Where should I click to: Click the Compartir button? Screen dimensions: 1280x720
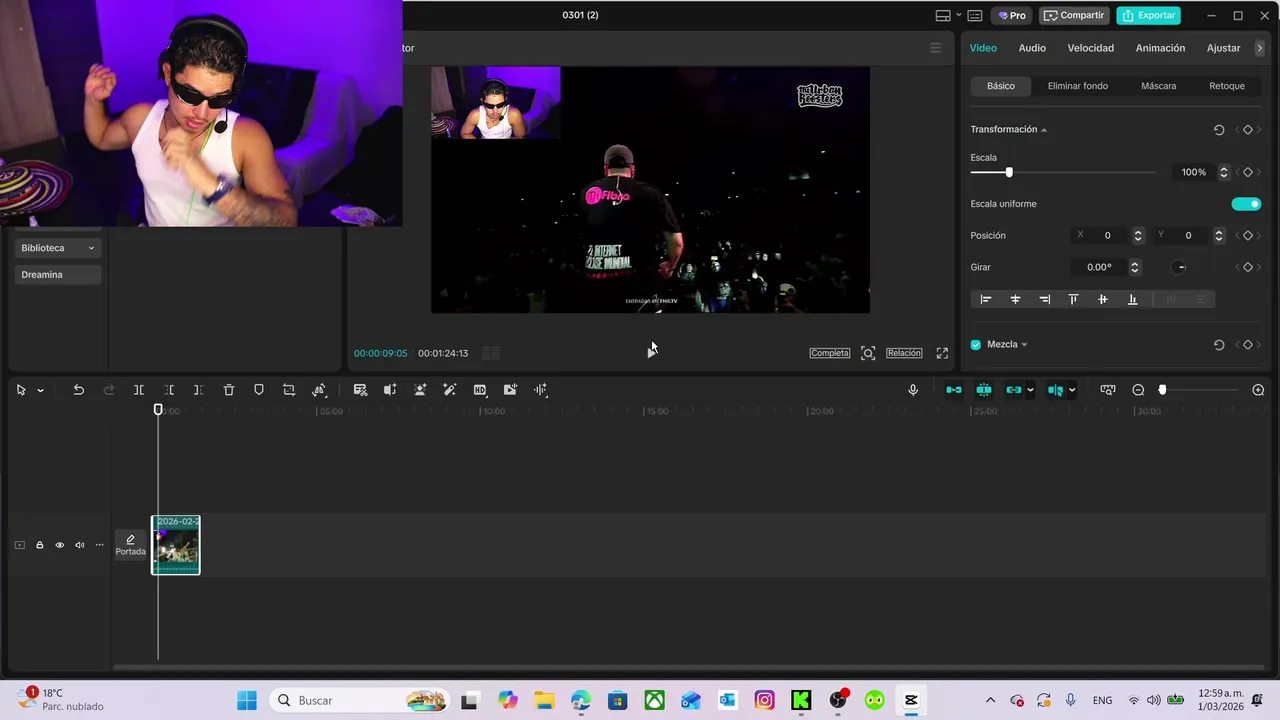[1074, 15]
